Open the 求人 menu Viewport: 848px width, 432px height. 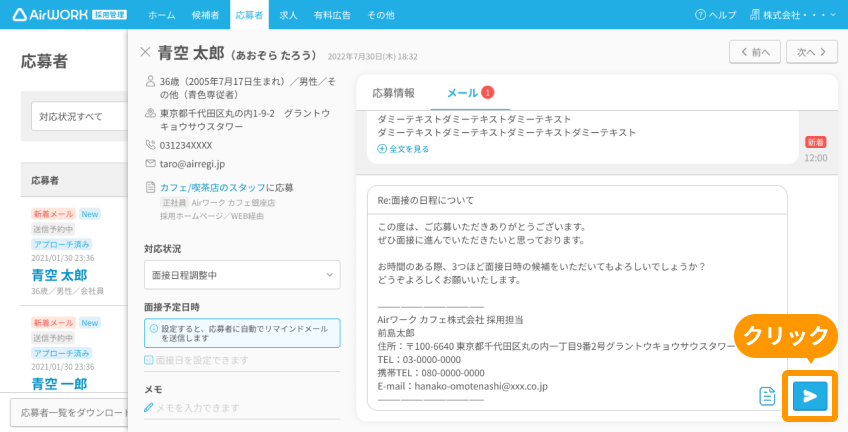[288, 15]
